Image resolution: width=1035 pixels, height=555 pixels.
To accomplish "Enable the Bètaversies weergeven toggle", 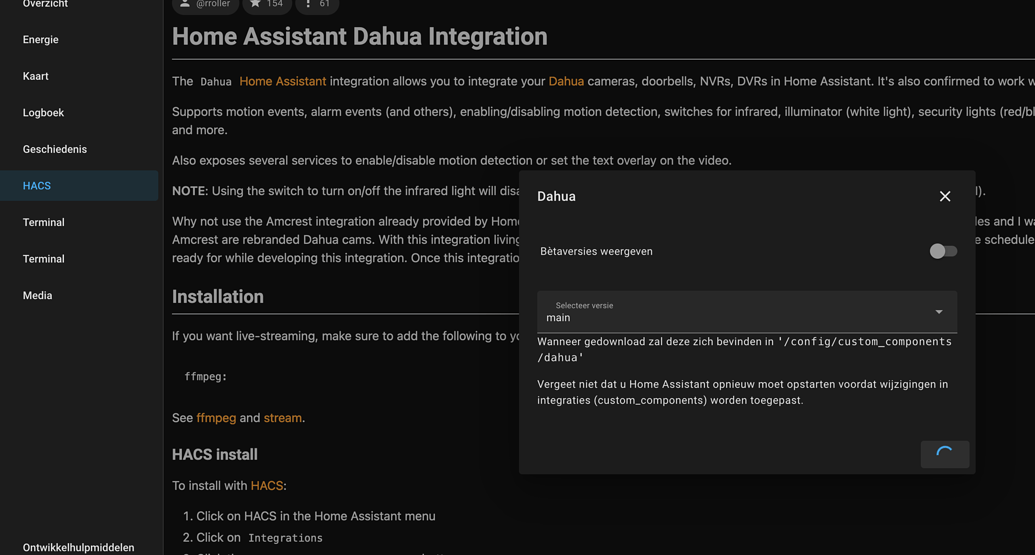I will coord(943,251).
